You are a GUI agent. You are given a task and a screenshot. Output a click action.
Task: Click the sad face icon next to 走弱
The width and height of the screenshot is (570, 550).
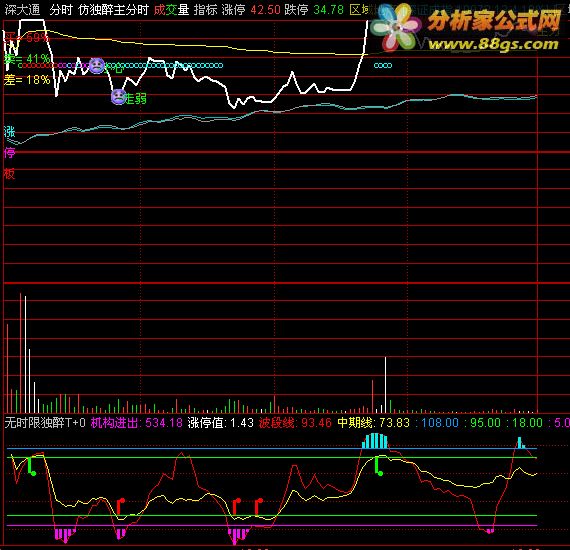pyautogui.click(x=118, y=97)
